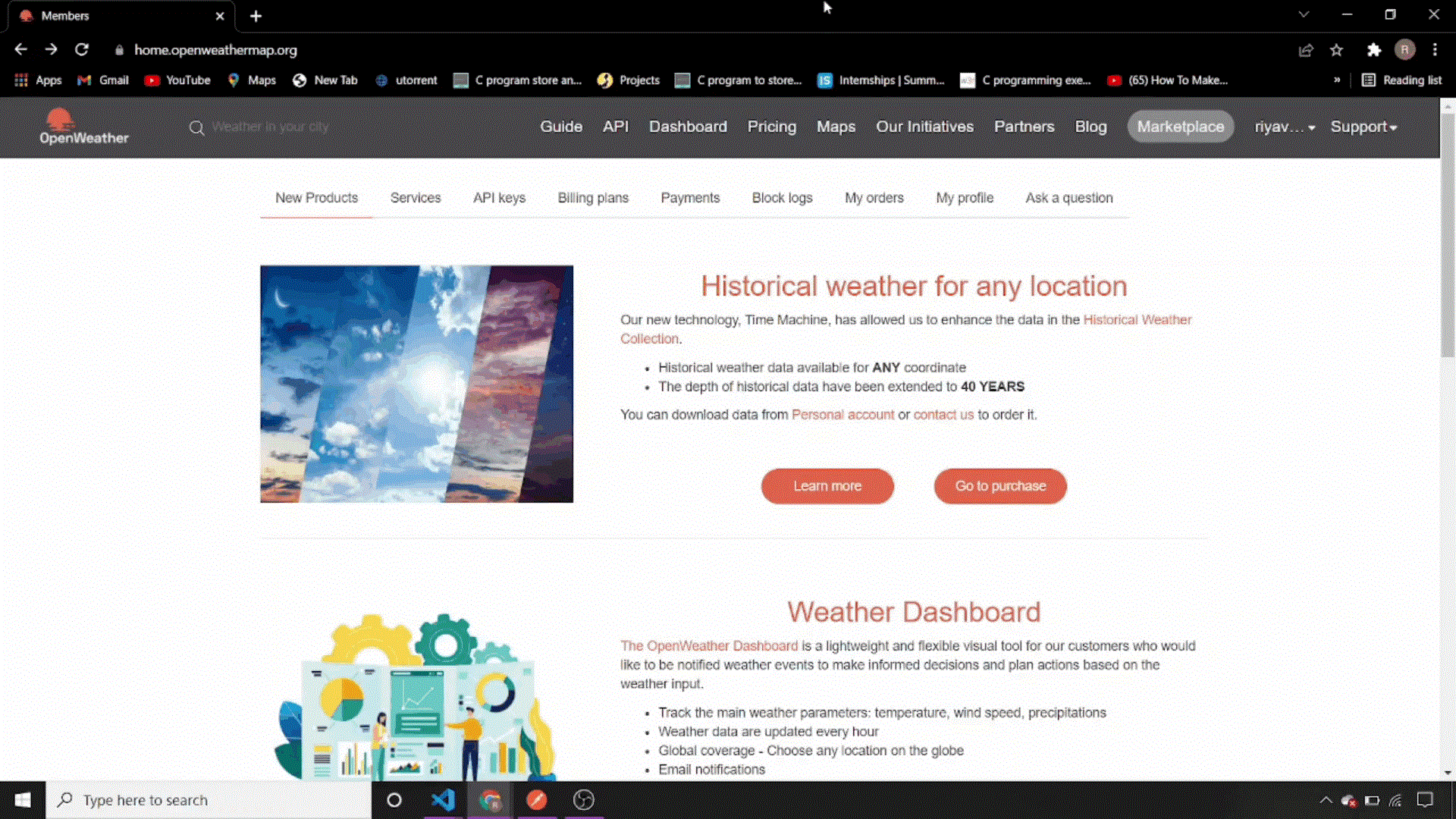Viewport: 1456px width, 819px height.
Task: Click the Learn more button
Action: [x=827, y=486]
